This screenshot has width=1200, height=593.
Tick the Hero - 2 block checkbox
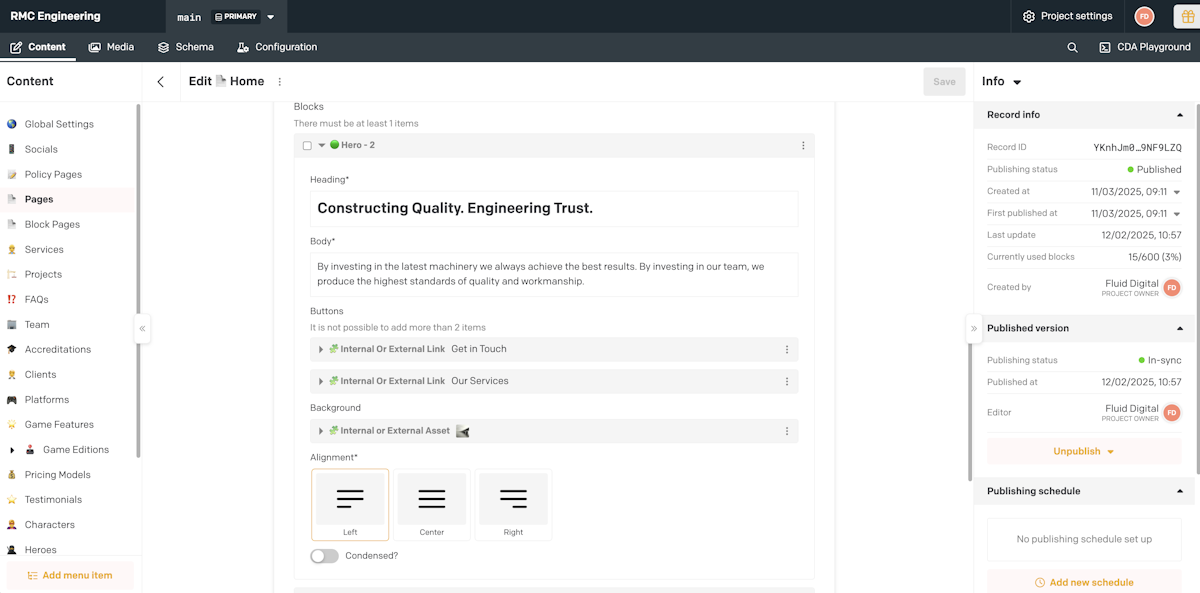coord(307,146)
